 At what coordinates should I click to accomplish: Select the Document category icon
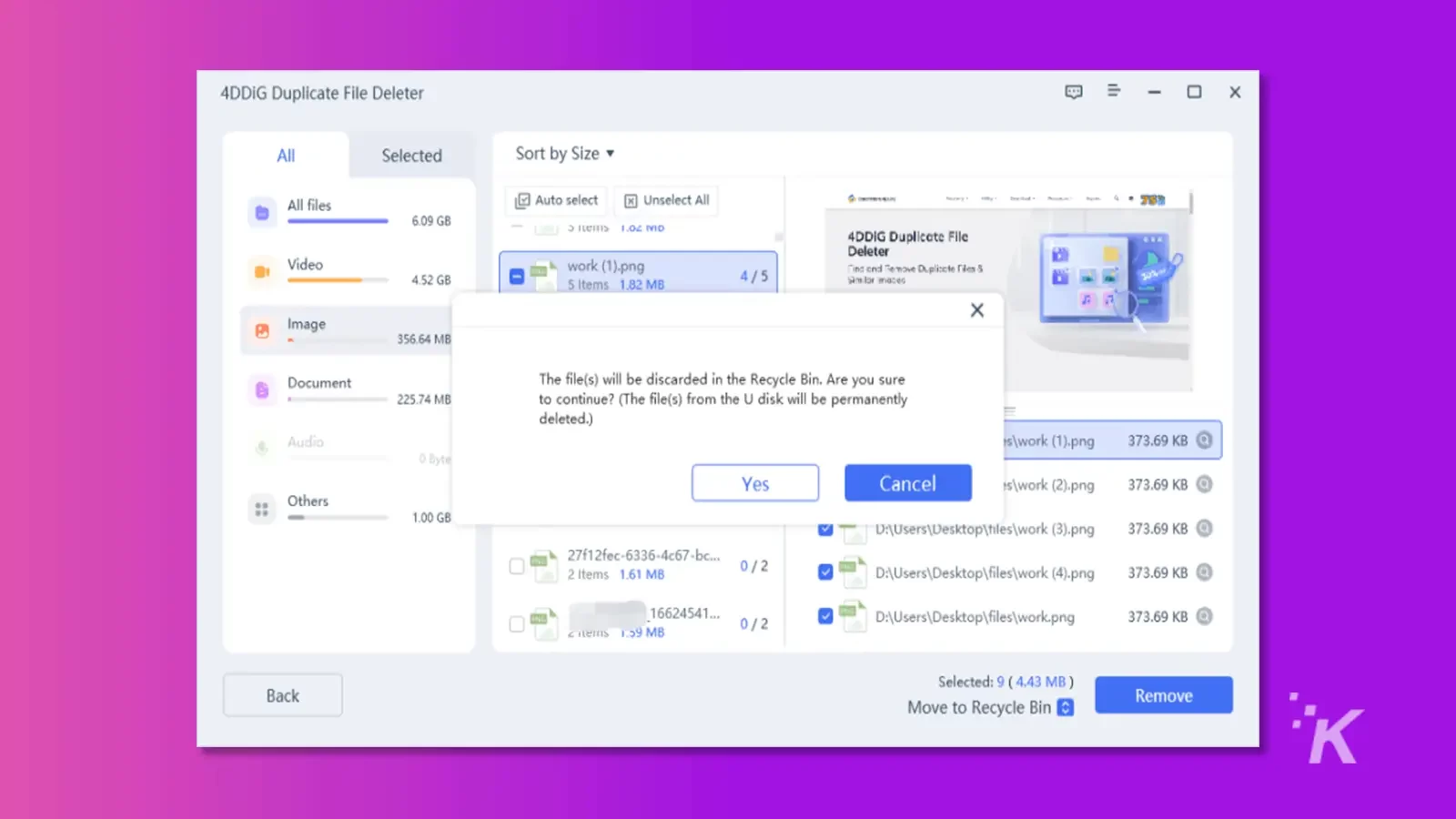tap(262, 390)
